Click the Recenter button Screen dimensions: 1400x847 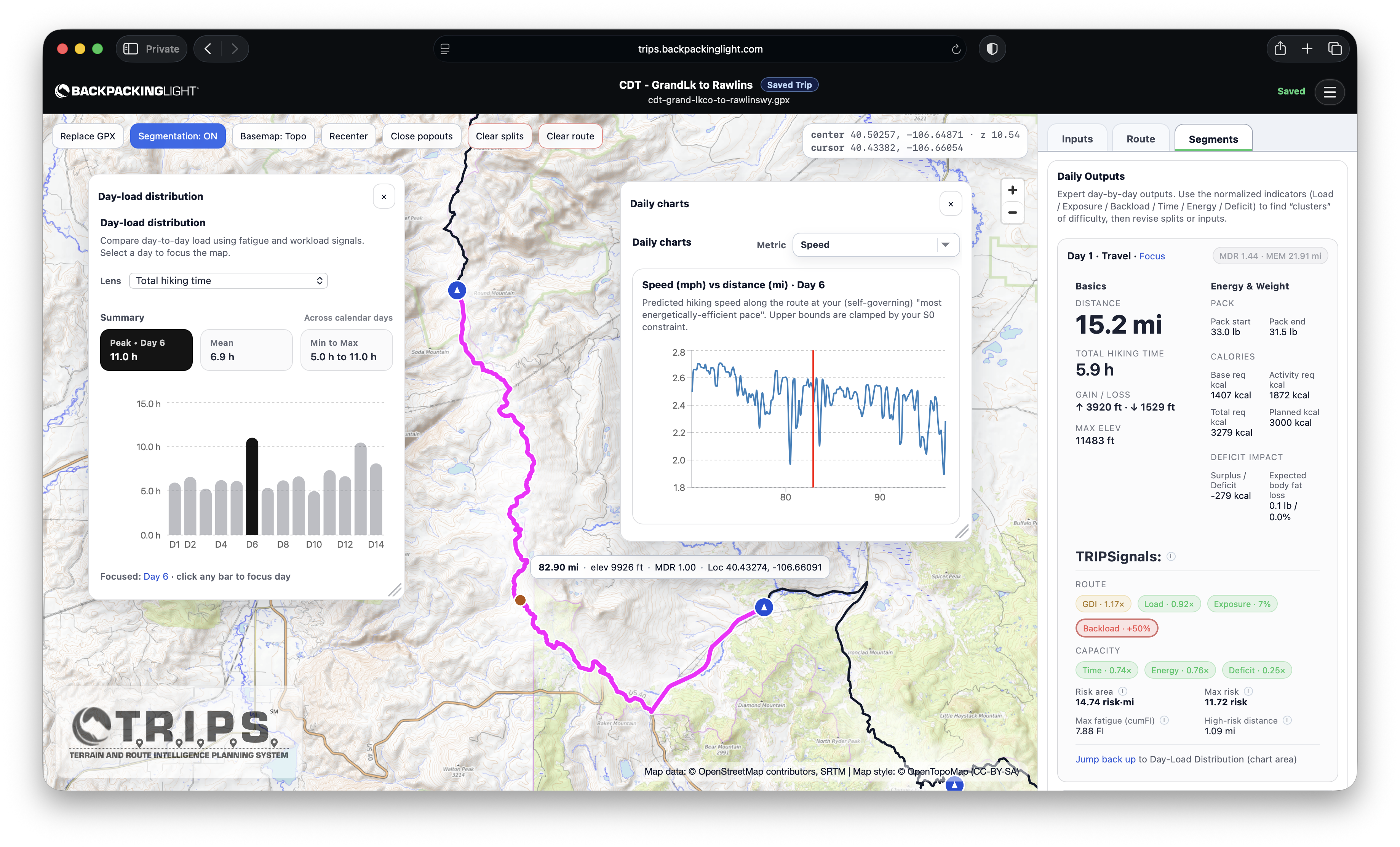348,136
